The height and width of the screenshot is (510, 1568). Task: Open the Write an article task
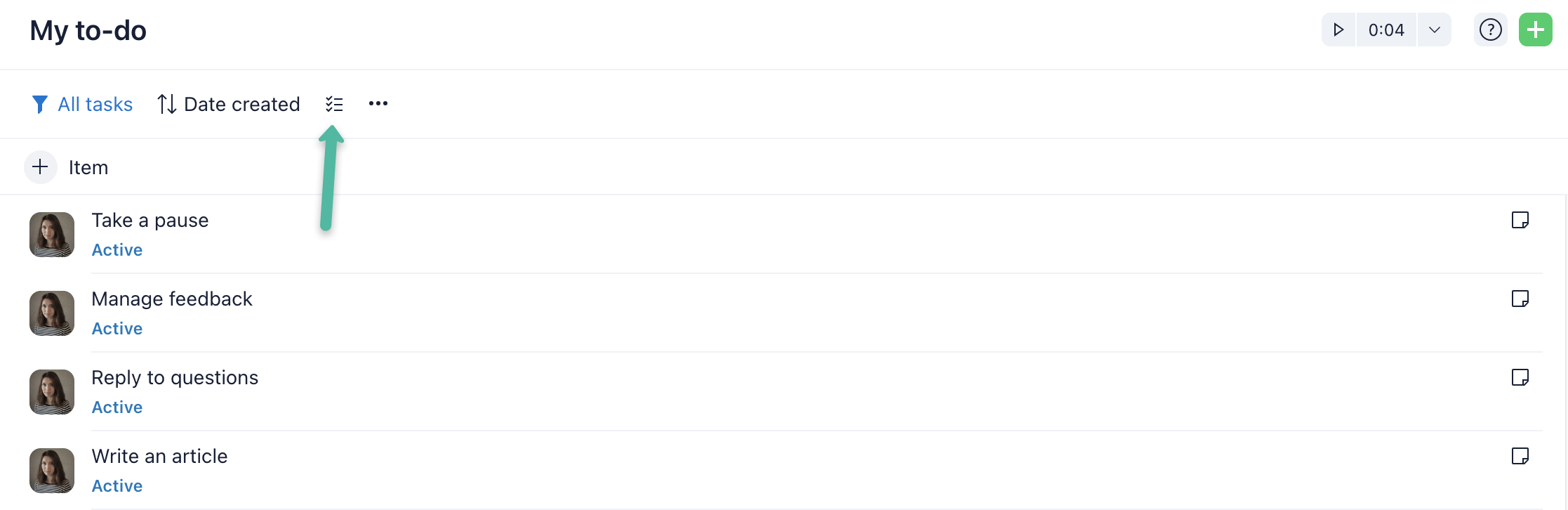pyautogui.click(x=160, y=457)
